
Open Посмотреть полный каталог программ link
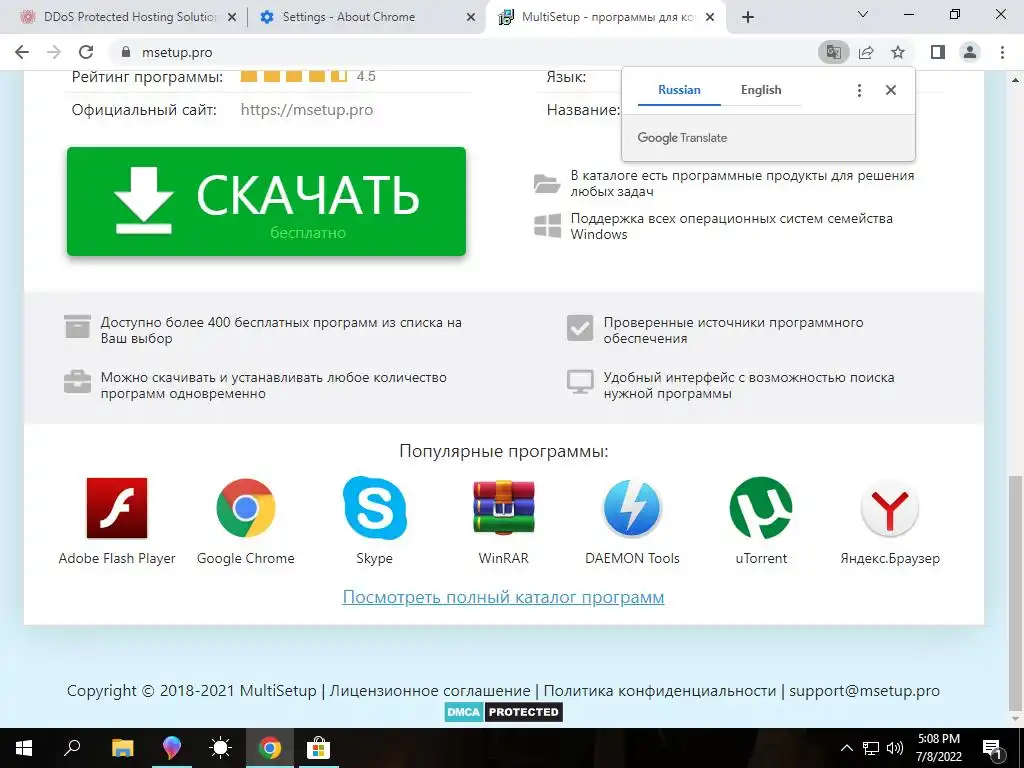(x=504, y=597)
